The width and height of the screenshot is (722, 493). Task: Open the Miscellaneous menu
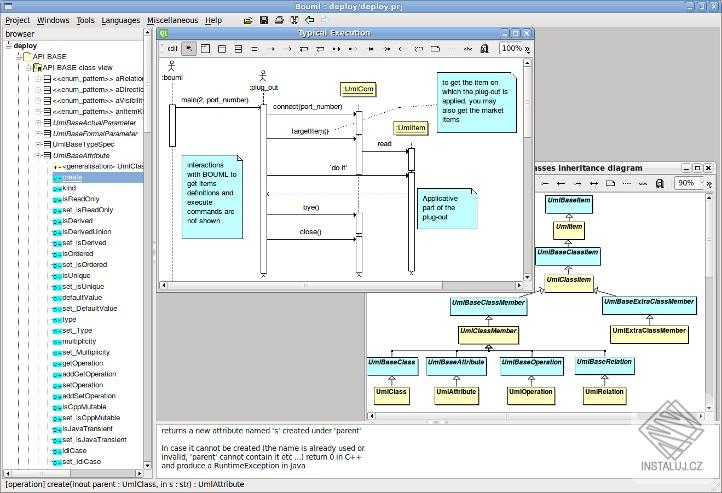(173, 20)
